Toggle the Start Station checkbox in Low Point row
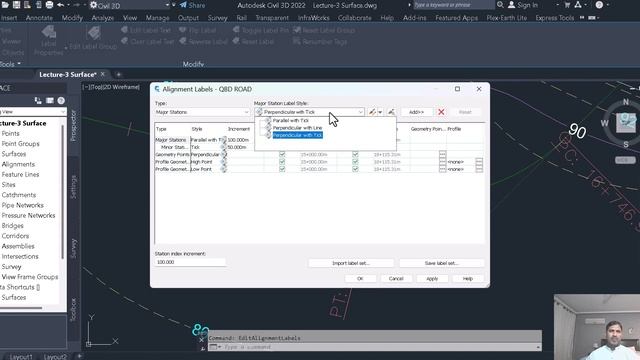Screen dimensions: 640x360 [x=282, y=169]
